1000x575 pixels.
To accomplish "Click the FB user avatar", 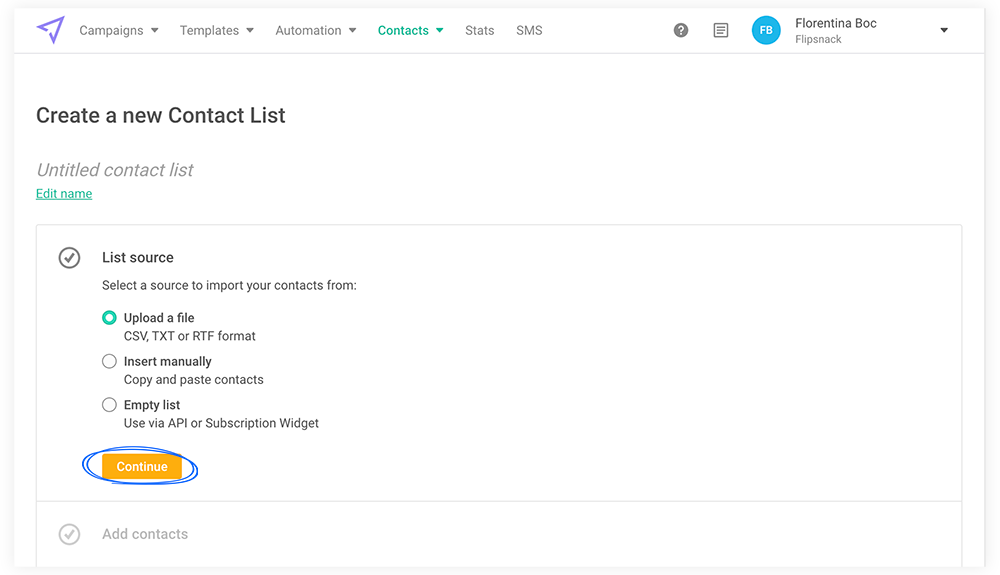I will point(766,30).
